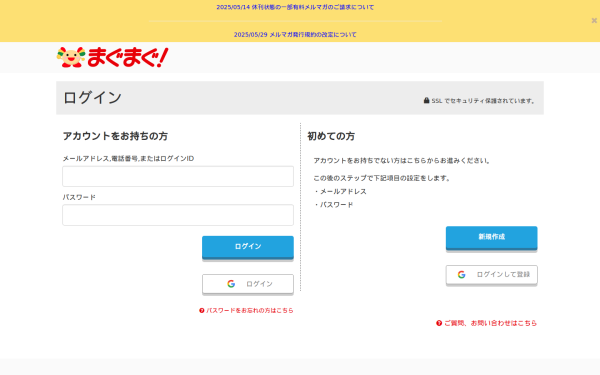Open the ご質問、お問い合わせはこちら link

point(491,323)
